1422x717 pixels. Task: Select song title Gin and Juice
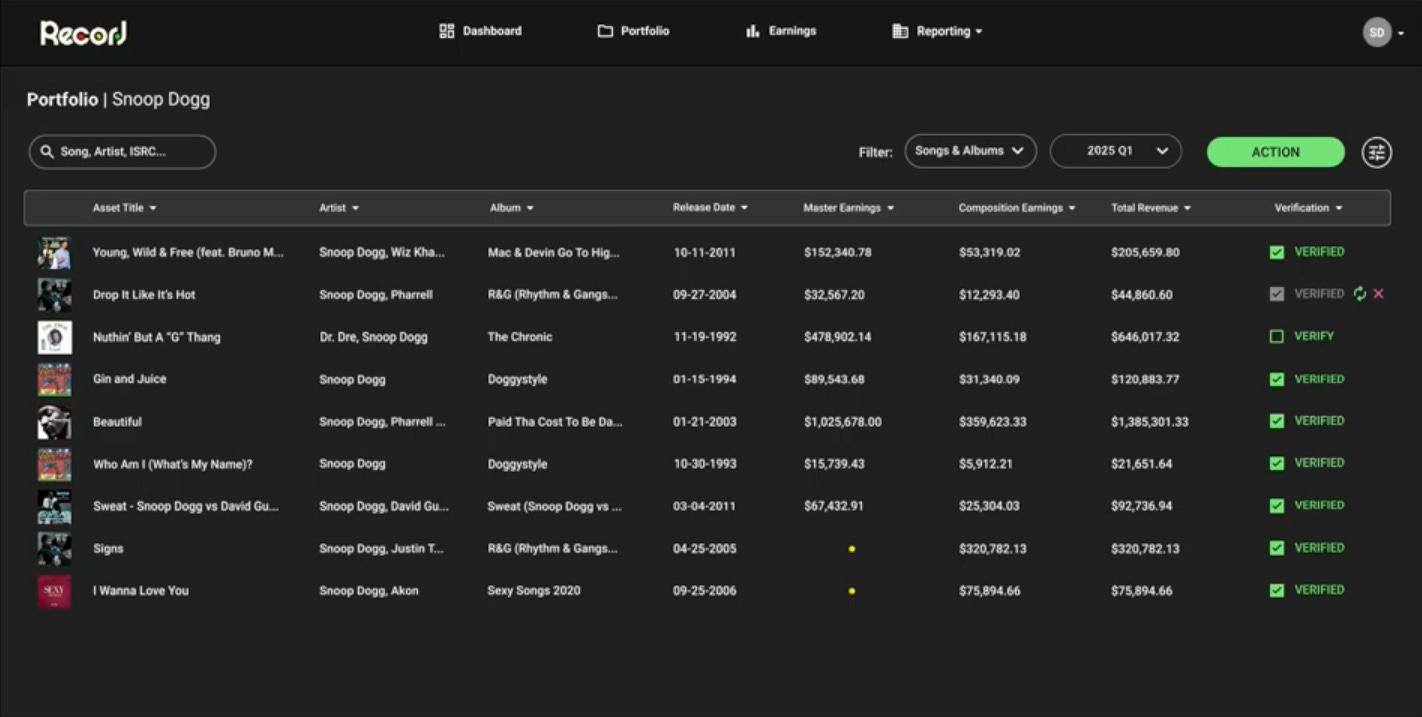pyautogui.click(x=130, y=379)
